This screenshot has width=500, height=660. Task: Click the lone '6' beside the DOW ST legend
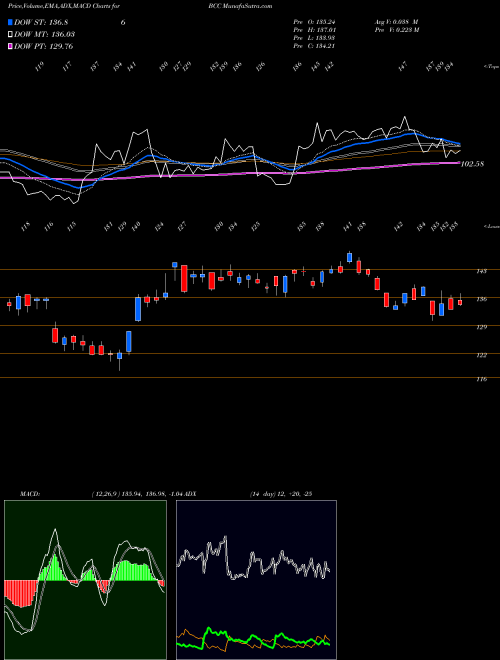tap(123, 22)
